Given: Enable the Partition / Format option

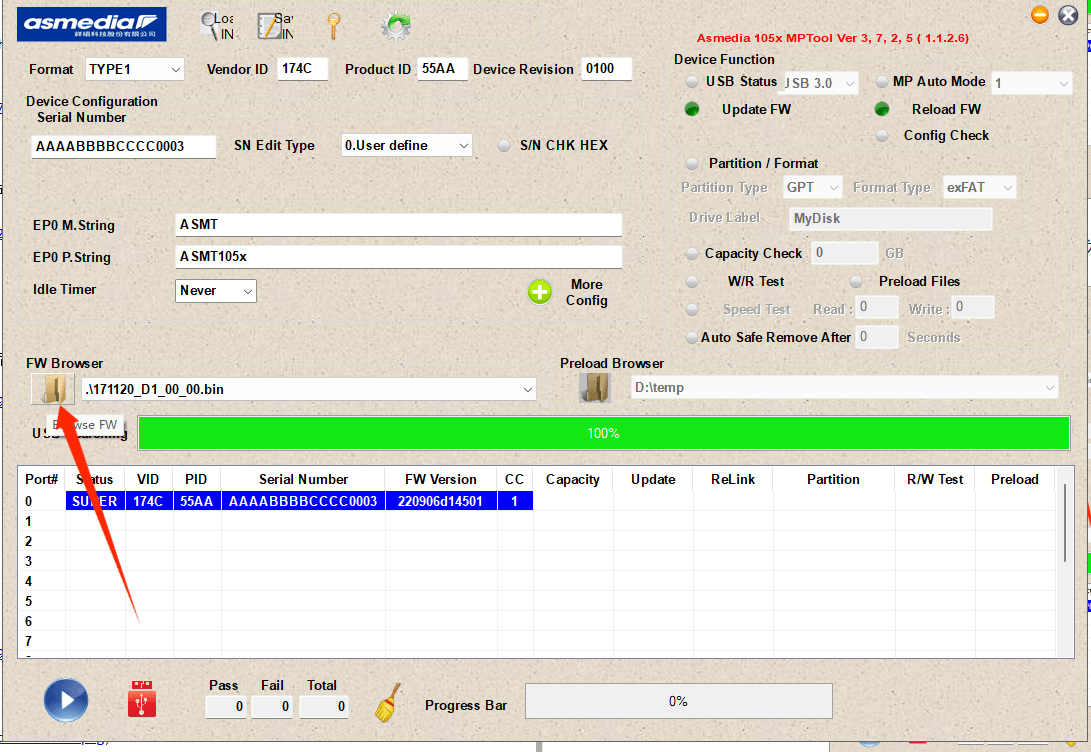Looking at the screenshot, I should (x=692, y=163).
